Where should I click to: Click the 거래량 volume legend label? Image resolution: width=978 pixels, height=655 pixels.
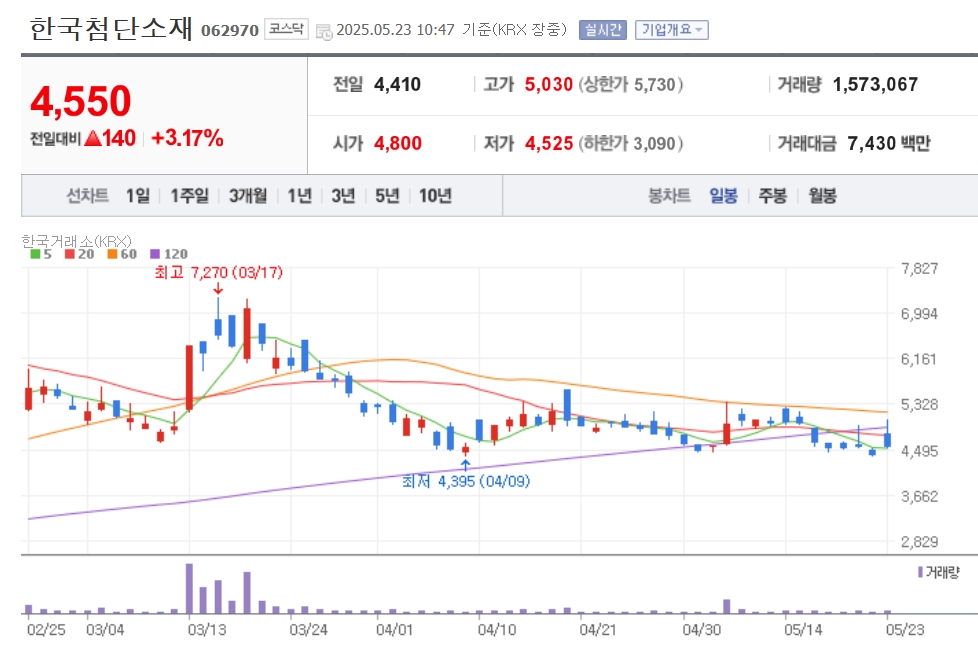[942, 572]
